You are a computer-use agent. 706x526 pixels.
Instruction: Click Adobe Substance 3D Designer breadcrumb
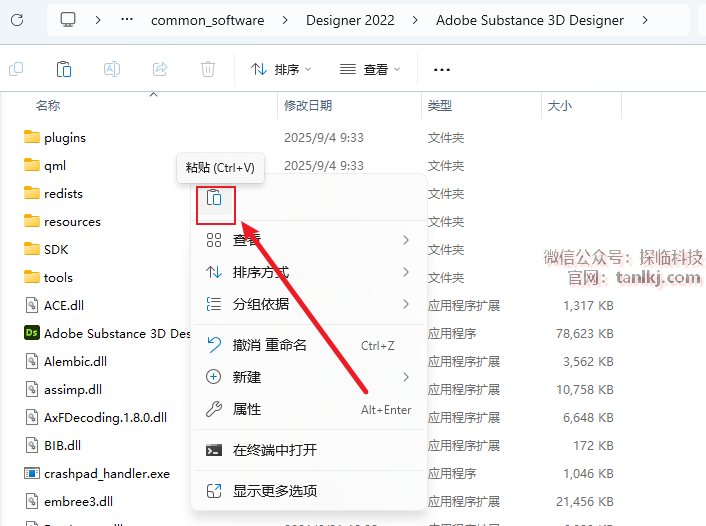(x=530, y=20)
